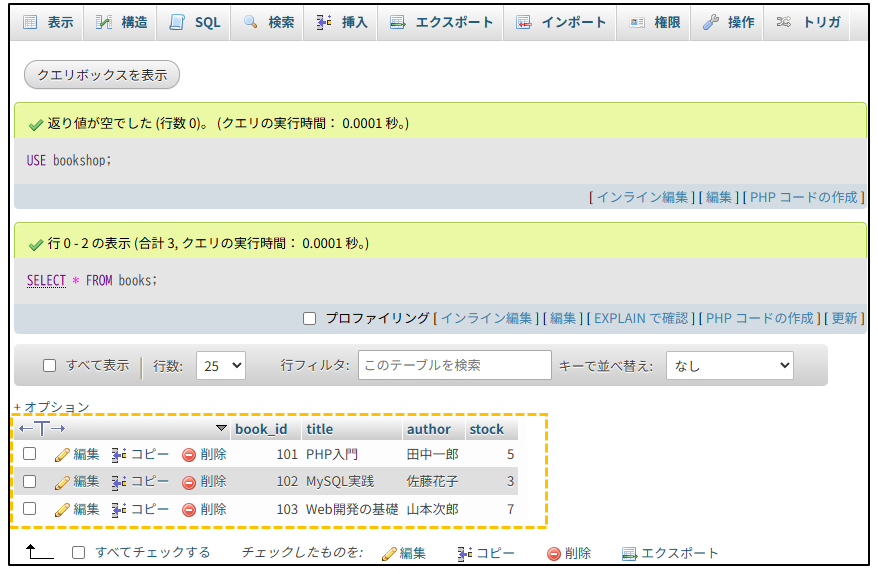Viewport: 878px width, 574px height.
Task: Expand the + オプション link
Action: pos(52,407)
